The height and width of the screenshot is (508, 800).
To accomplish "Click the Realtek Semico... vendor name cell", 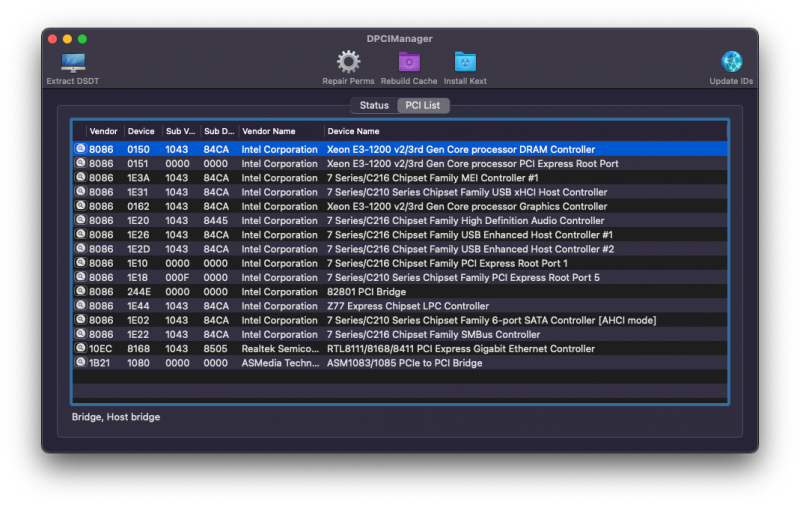I will pyautogui.click(x=280, y=349).
